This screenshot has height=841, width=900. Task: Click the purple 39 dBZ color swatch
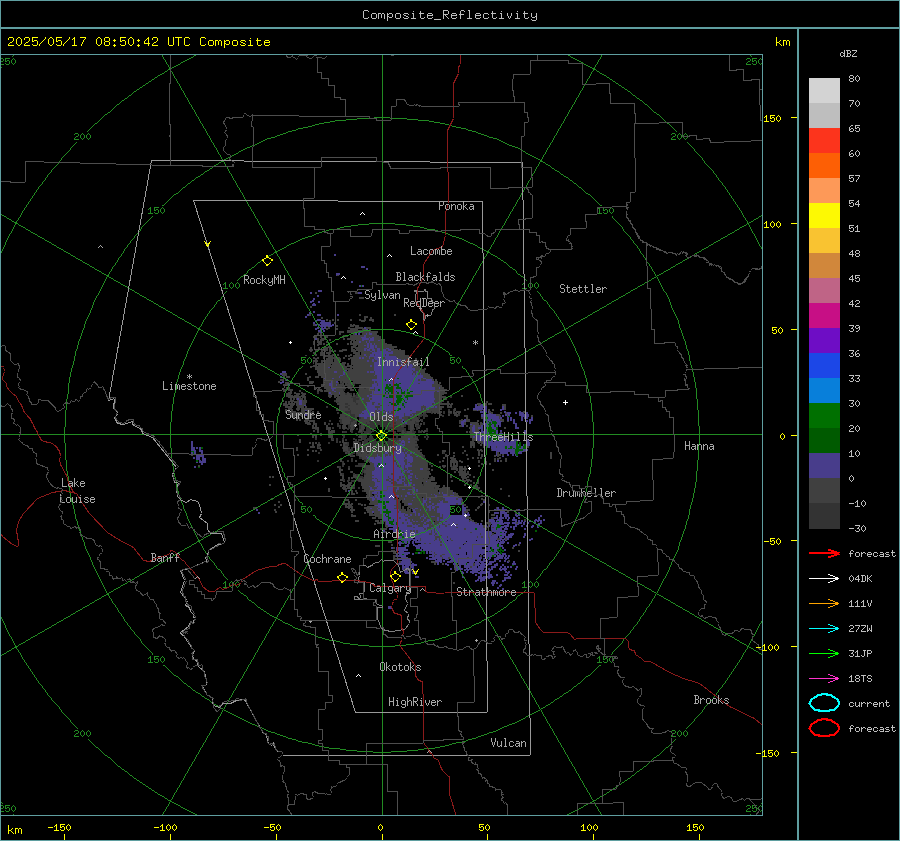pos(824,340)
